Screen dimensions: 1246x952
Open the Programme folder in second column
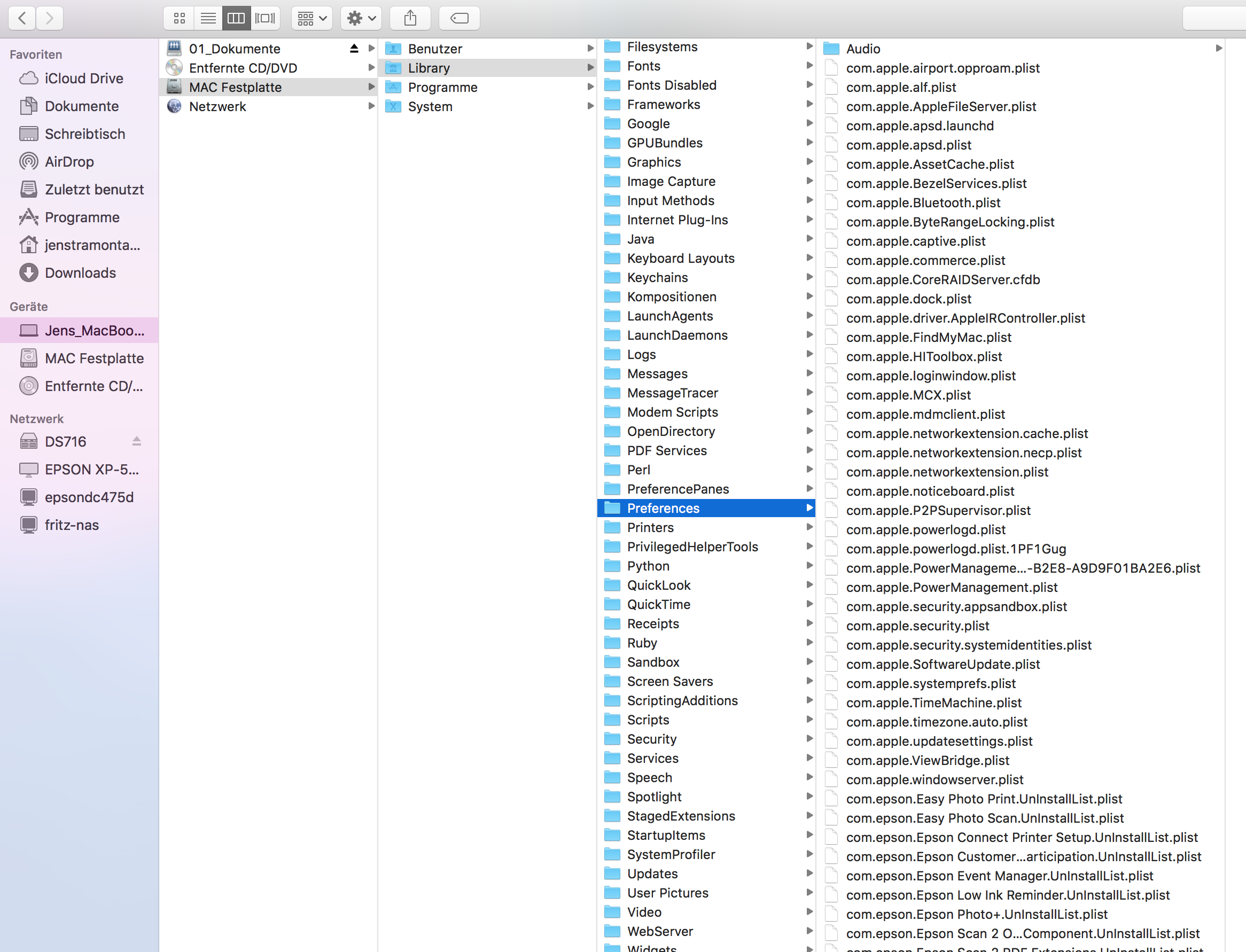(x=442, y=87)
